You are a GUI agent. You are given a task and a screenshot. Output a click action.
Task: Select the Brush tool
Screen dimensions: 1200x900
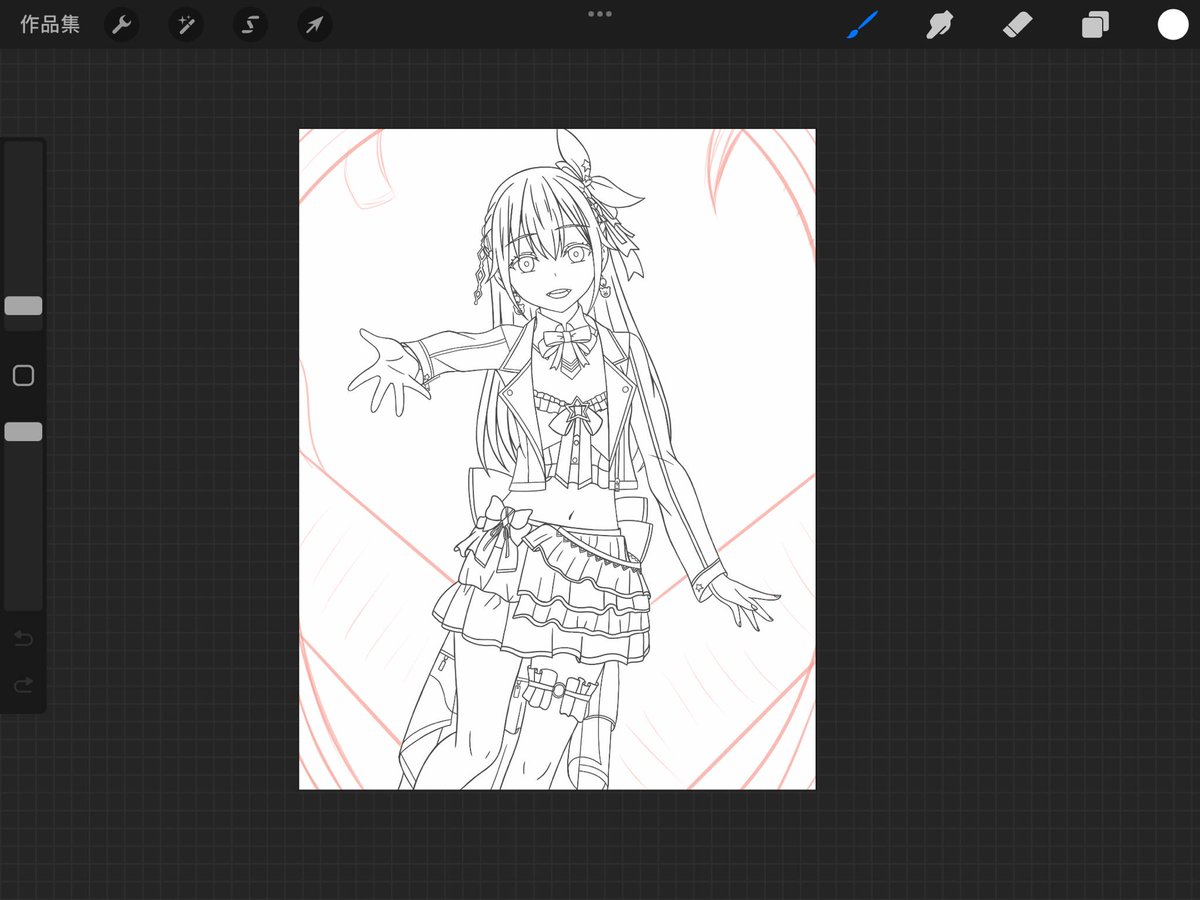(x=861, y=25)
